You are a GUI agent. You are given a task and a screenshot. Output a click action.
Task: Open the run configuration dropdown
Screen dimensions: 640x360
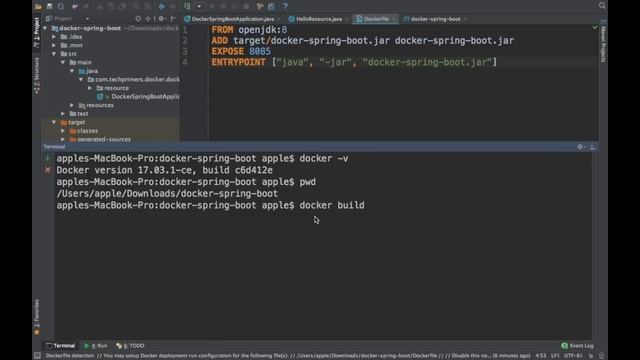pyautogui.click(x=199, y=6)
